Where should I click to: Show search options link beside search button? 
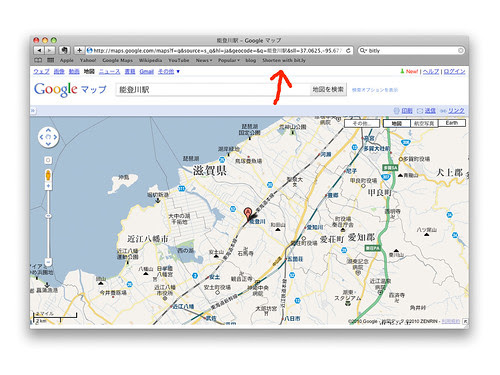click(375, 90)
